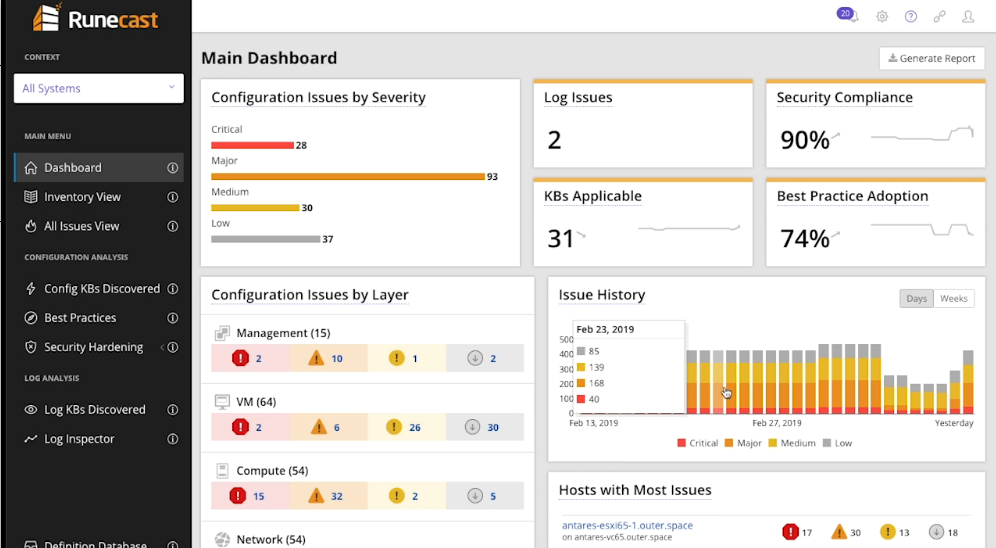Click the major warning icon in Compute row
This screenshot has width=996, height=548.
[x=316, y=495]
